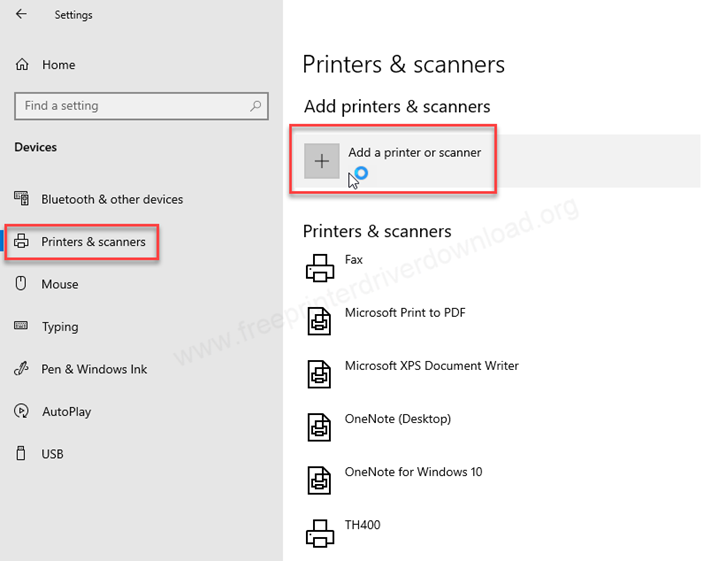Select AutoPlay in the sidebar
The width and height of the screenshot is (719, 561).
tap(66, 411)
